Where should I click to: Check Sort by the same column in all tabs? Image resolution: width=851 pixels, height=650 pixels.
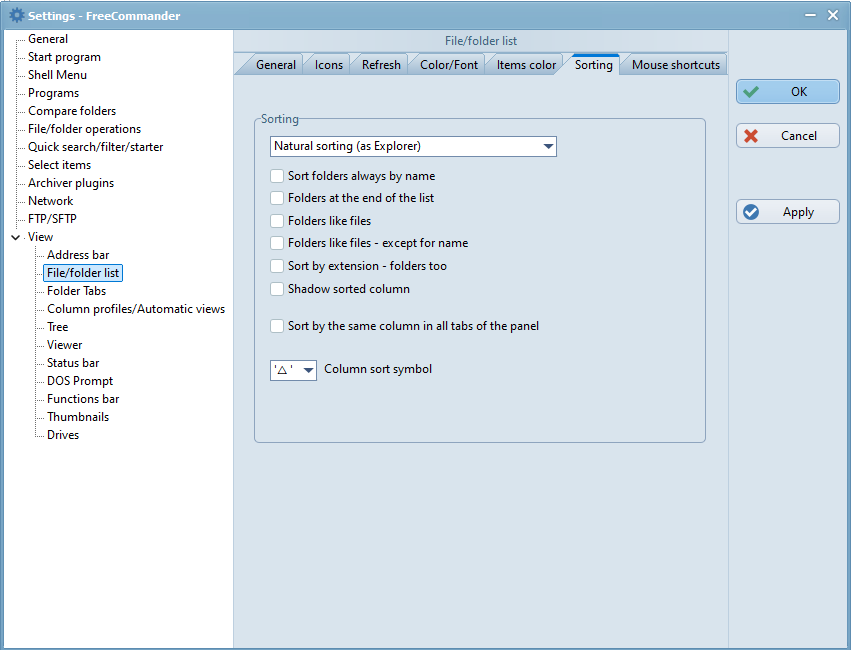[277, 326]
